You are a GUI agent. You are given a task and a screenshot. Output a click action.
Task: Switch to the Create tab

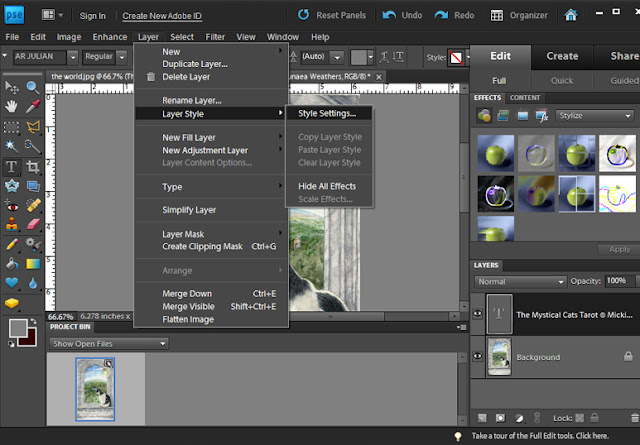[x=562, y=56]
